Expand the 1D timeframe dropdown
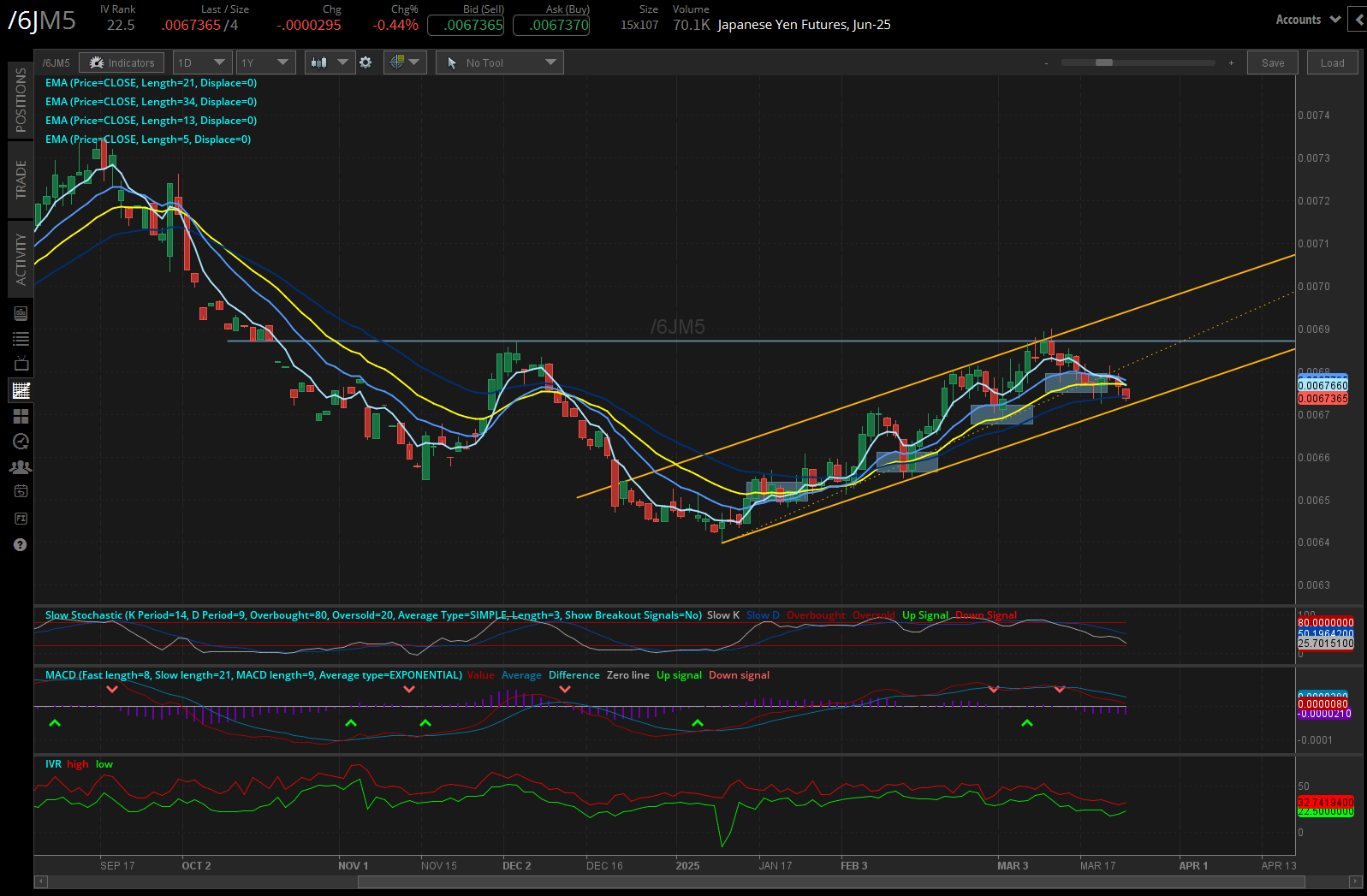Screen dimensions: 1367x896 tap(202, 62)
